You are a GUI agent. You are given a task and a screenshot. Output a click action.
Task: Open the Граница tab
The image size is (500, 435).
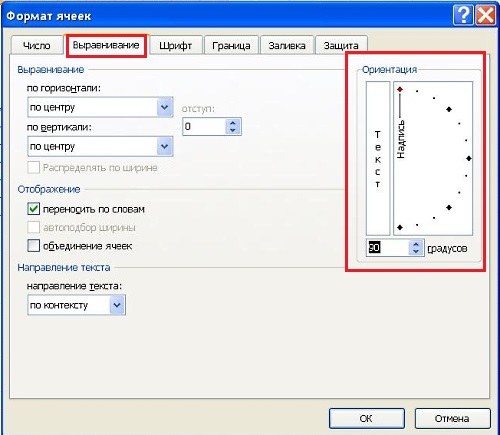click(231, 45)
